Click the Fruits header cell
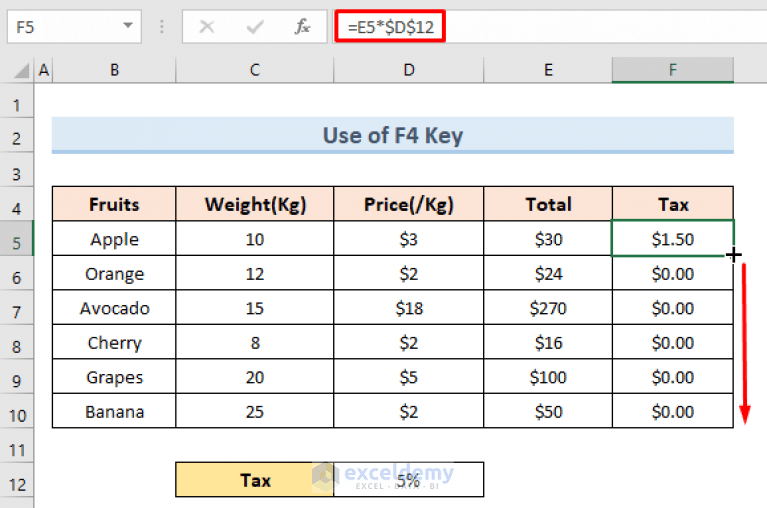The height and width of the screenshot is (508, 767). 114,204
